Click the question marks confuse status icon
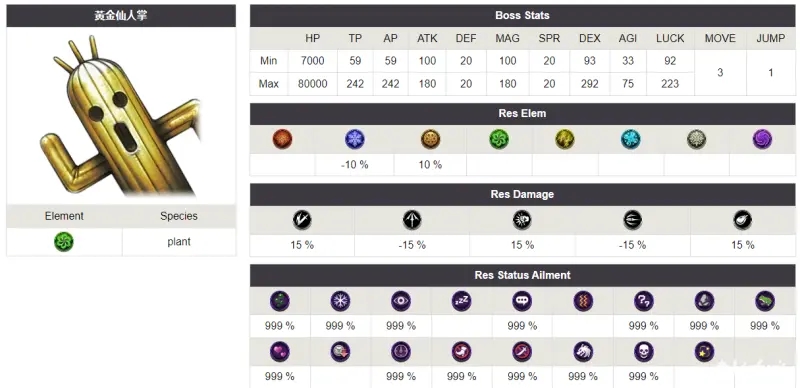Image resolution: width=800 pixels, height=388 pixels. [643, 301]
